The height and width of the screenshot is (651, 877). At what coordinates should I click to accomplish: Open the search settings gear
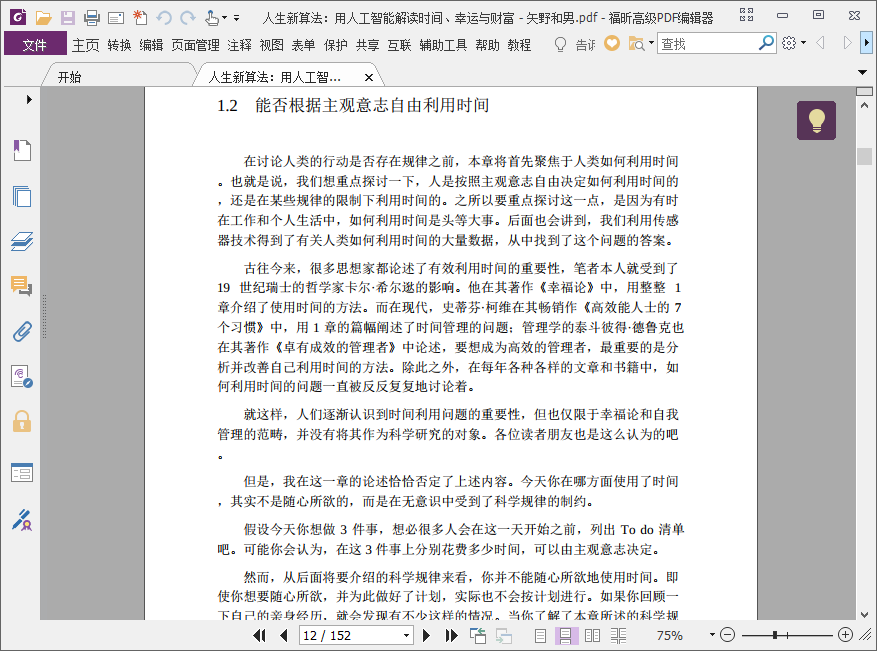pyautogui.click(x=789, y=43)
